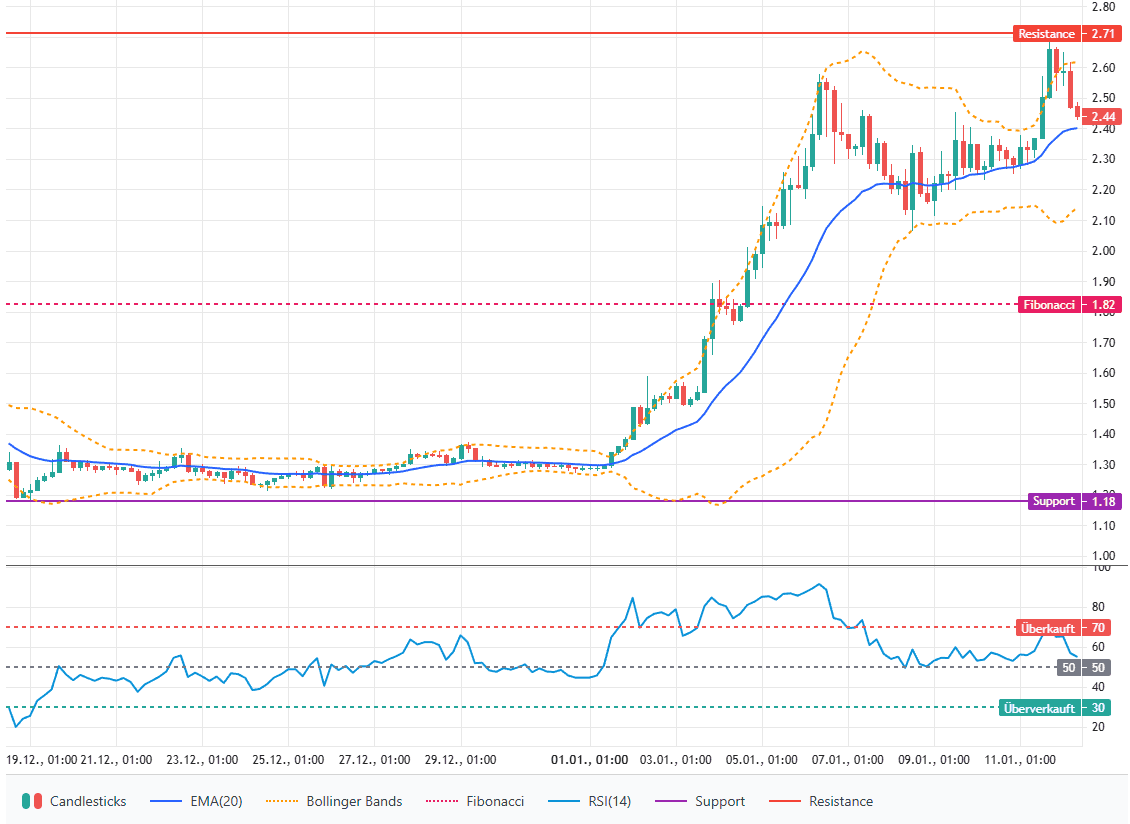Toggle the EMA(20) legend entry
Screen dimensions: 1130x824
195,801
